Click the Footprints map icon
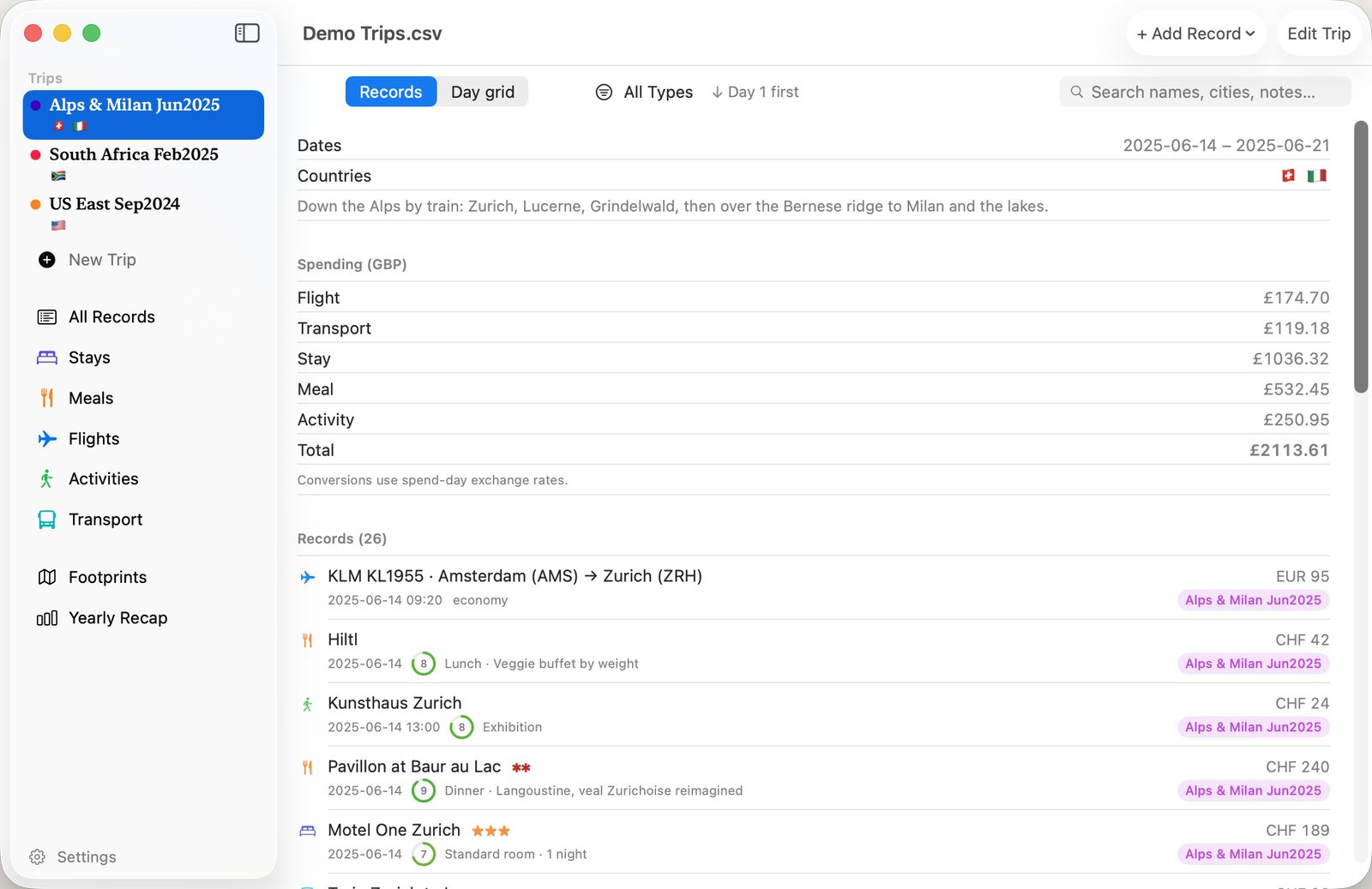The width and height of the screenshot is (1372, 889). click(47, 577)
